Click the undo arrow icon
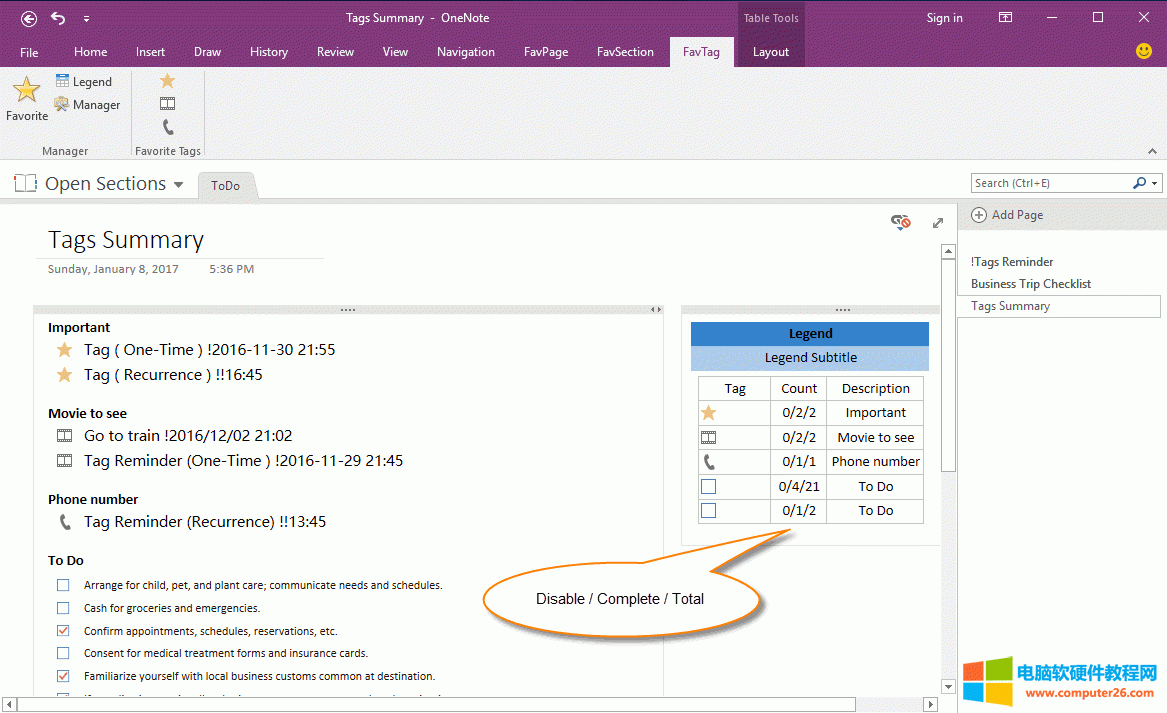The image size is (1167, 713). coord(58,18)
